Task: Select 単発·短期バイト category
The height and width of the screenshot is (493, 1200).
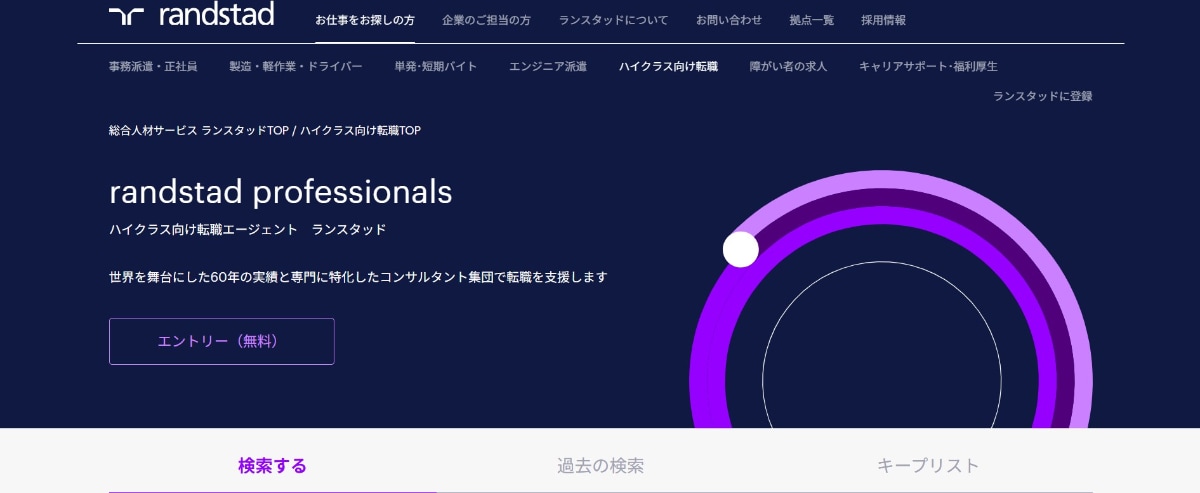Action: [436, 67]
